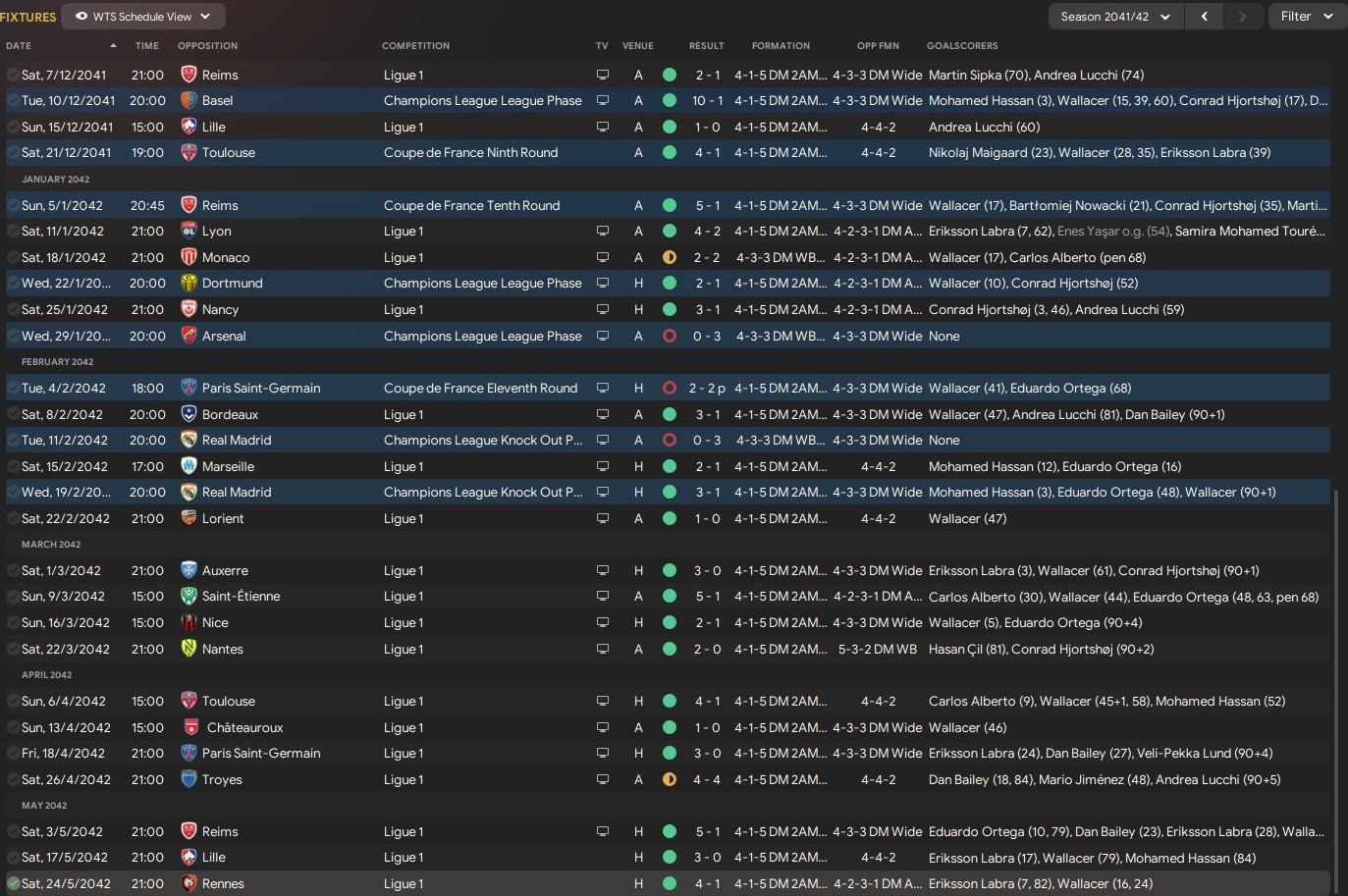Viewport: 1348px width, 896px height.
Task: Click Lille opposition on 17/5/2042 row
Action: 214,857
